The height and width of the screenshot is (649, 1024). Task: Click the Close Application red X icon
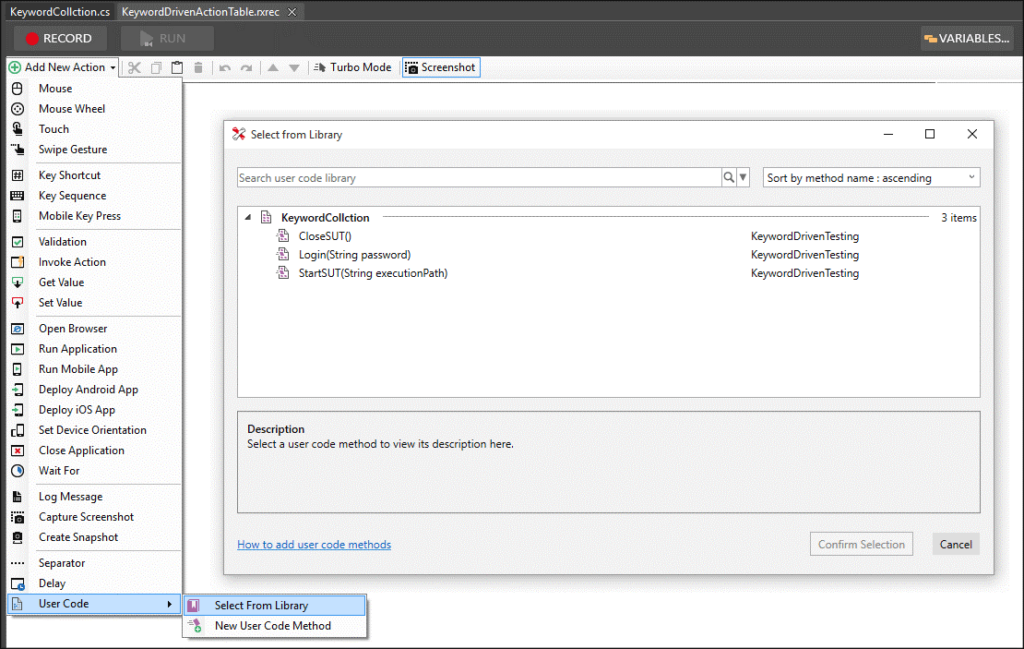pyautogui.click(x=18, y=451)
